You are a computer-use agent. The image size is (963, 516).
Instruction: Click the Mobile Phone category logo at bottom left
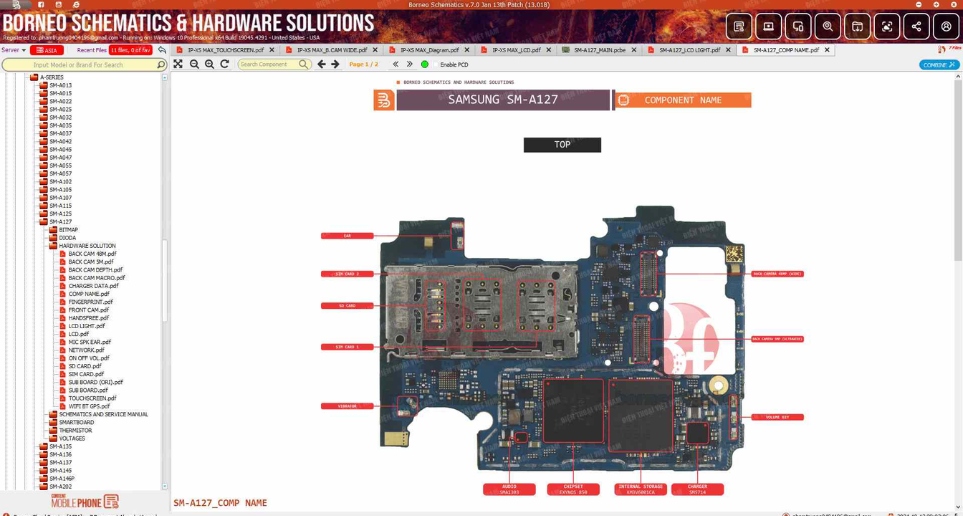[x=85, y=501]
